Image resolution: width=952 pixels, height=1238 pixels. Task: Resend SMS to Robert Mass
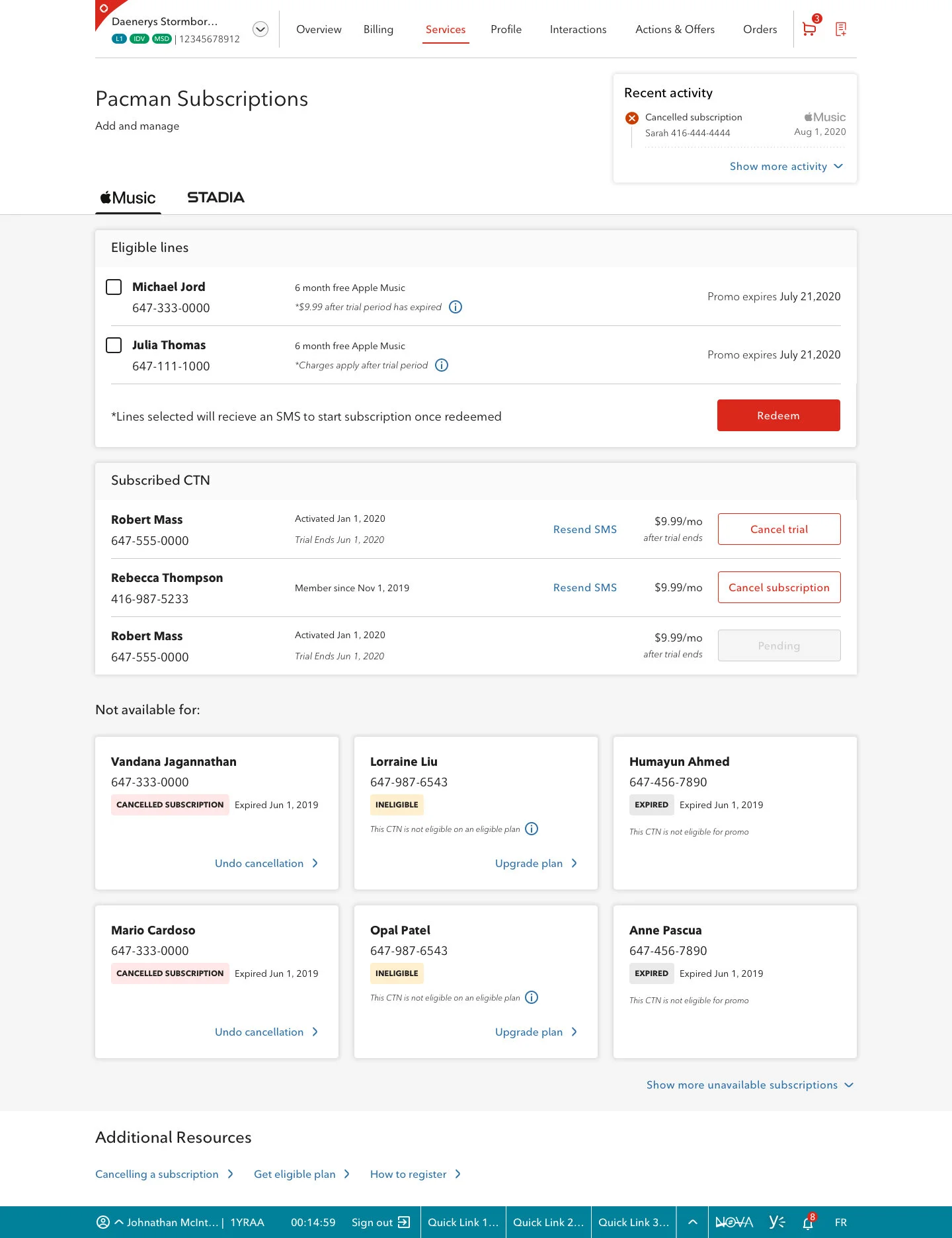[x=584, y=529]
